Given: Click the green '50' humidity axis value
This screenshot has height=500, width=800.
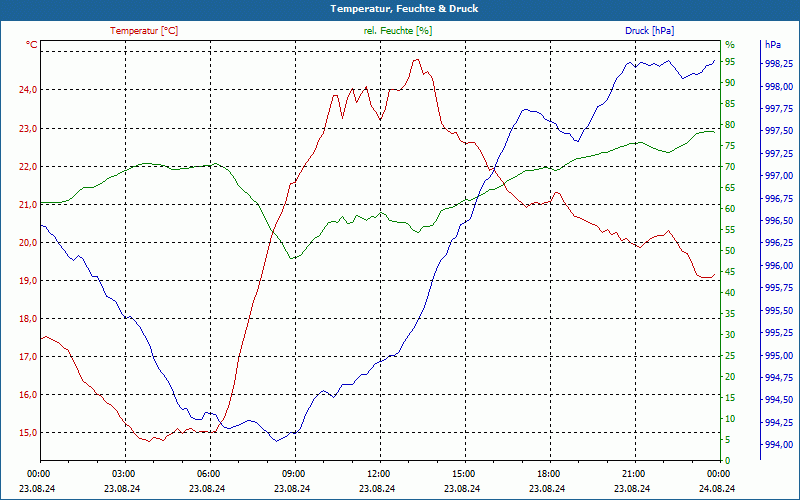Looking at the screenshot, I should 730,251.
